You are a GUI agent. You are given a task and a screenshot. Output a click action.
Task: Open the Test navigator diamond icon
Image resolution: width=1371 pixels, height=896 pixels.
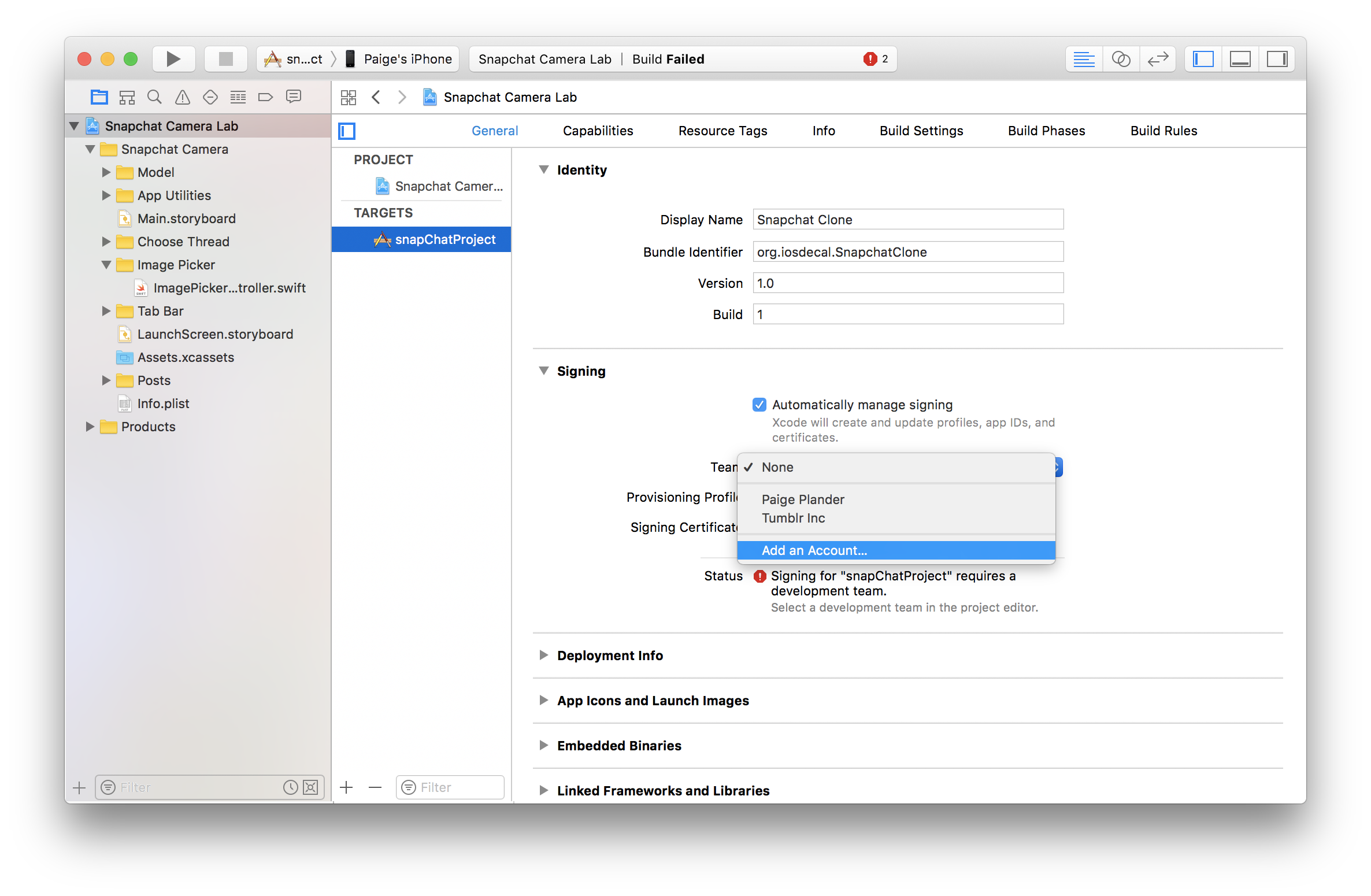click(210, 97)
